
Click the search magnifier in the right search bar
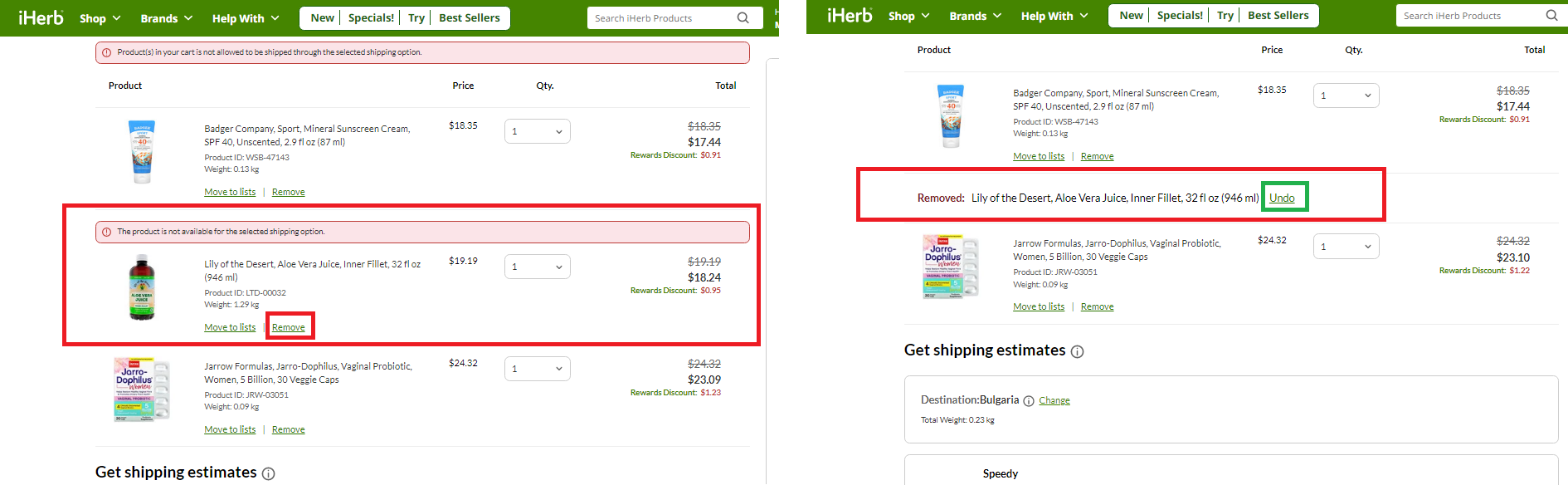[1551, 15]
